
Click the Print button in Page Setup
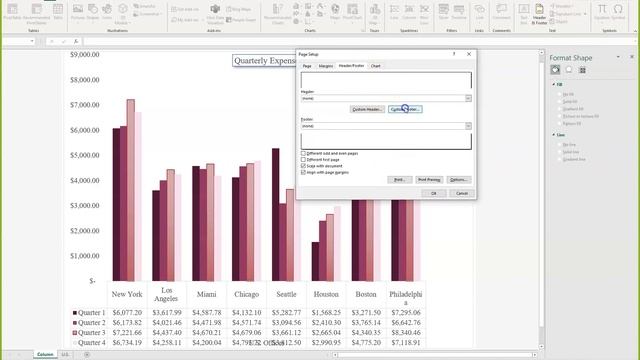pos(400,180)
